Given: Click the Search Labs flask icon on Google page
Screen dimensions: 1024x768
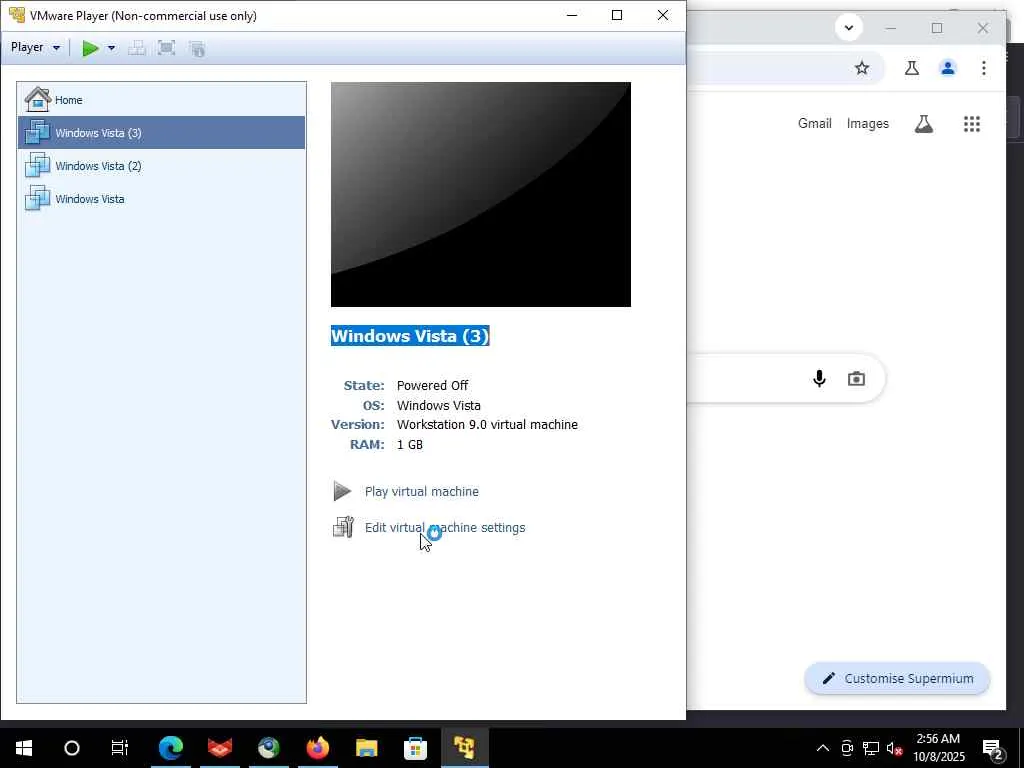Looking at the screenshot, I should (923, 123).
